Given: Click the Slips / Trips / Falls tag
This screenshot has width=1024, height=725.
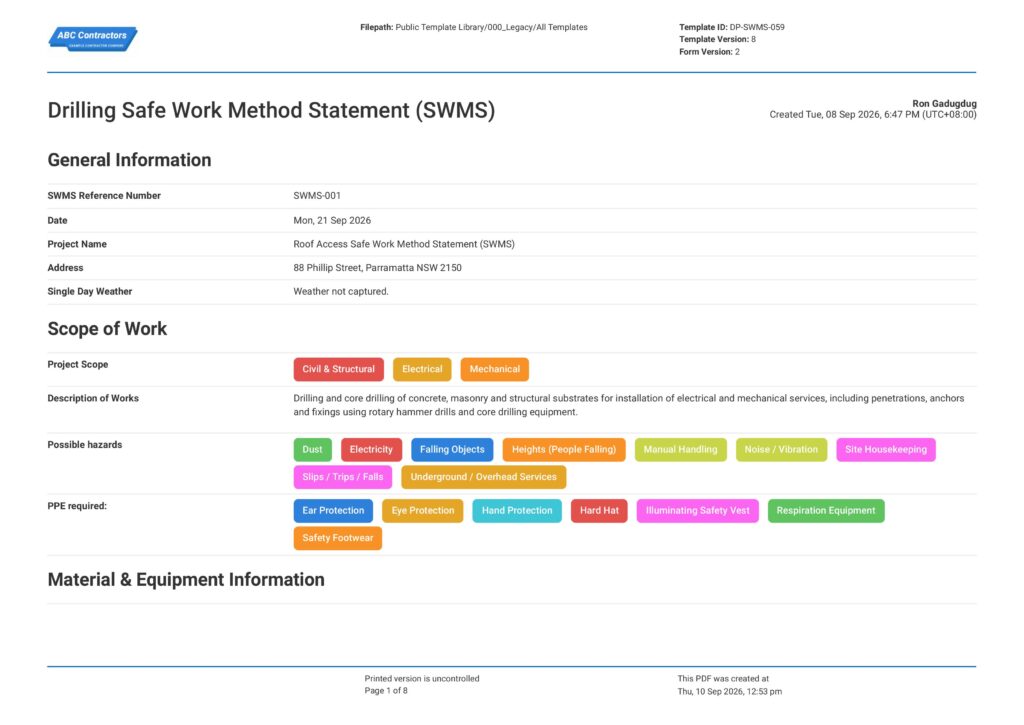Looking at the screenshot, I should click(342, 477).
